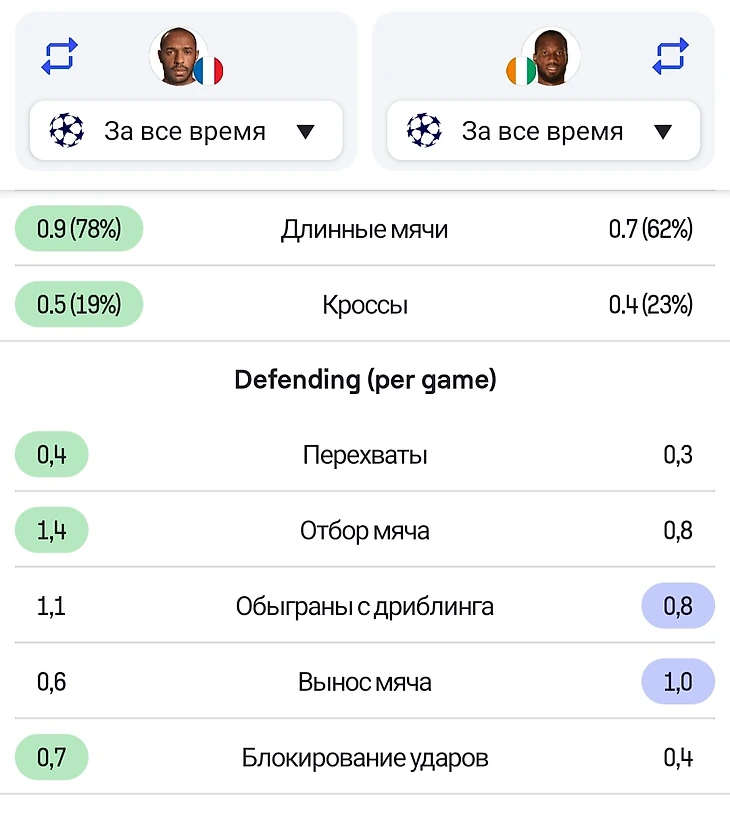The height and width of the screenshot is (814, 730).
Task: Click the 'Обыграны с дриблинга' row label
Action: click(364, 606)
